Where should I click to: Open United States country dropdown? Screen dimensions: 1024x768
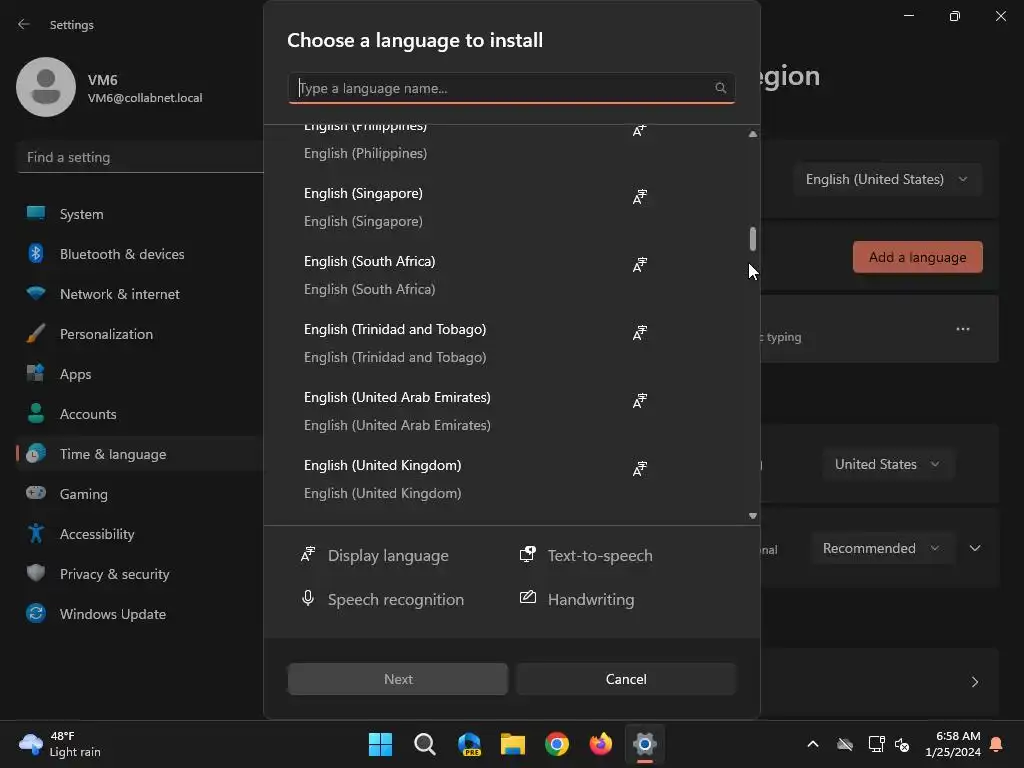tap(888, 464)
